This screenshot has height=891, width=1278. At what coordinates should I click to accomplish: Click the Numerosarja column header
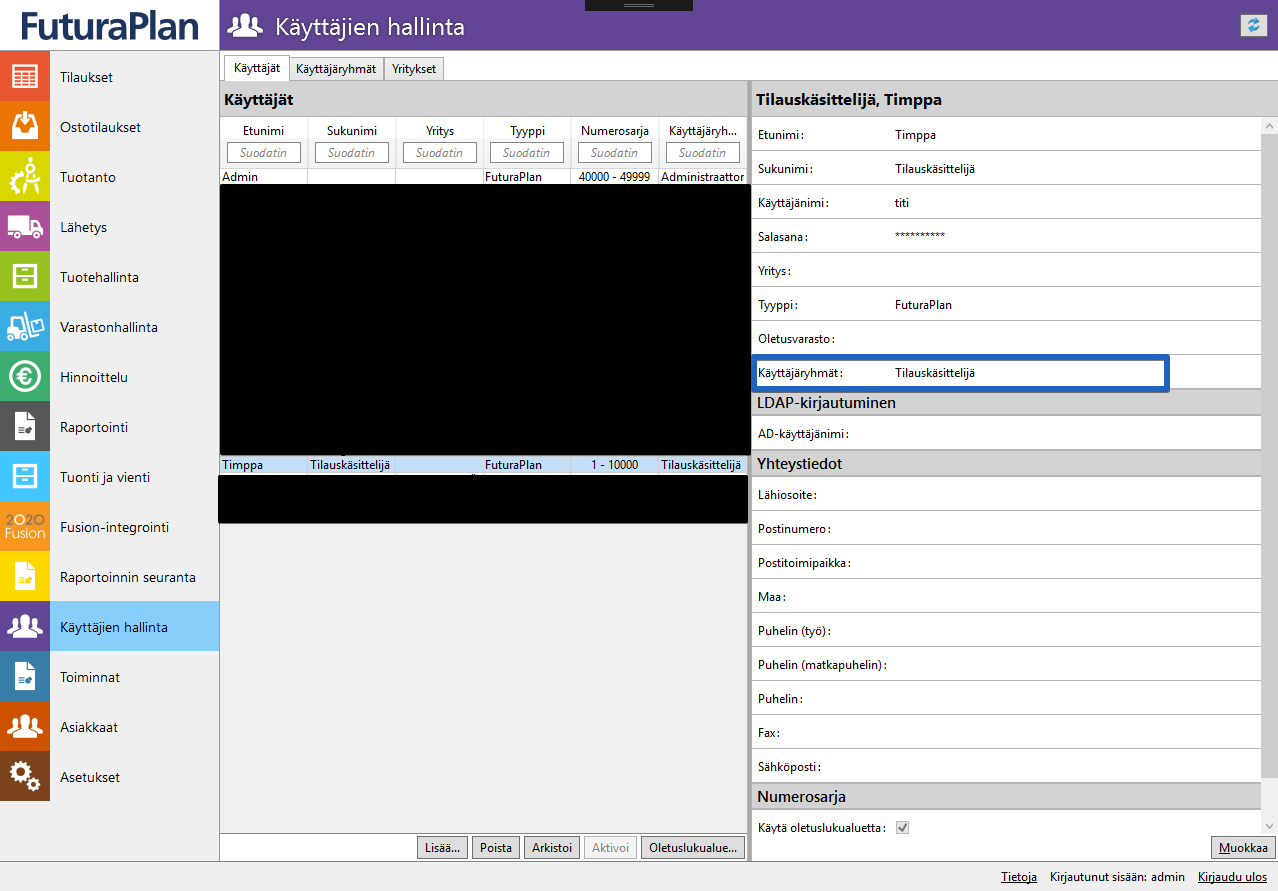(615, 131)
